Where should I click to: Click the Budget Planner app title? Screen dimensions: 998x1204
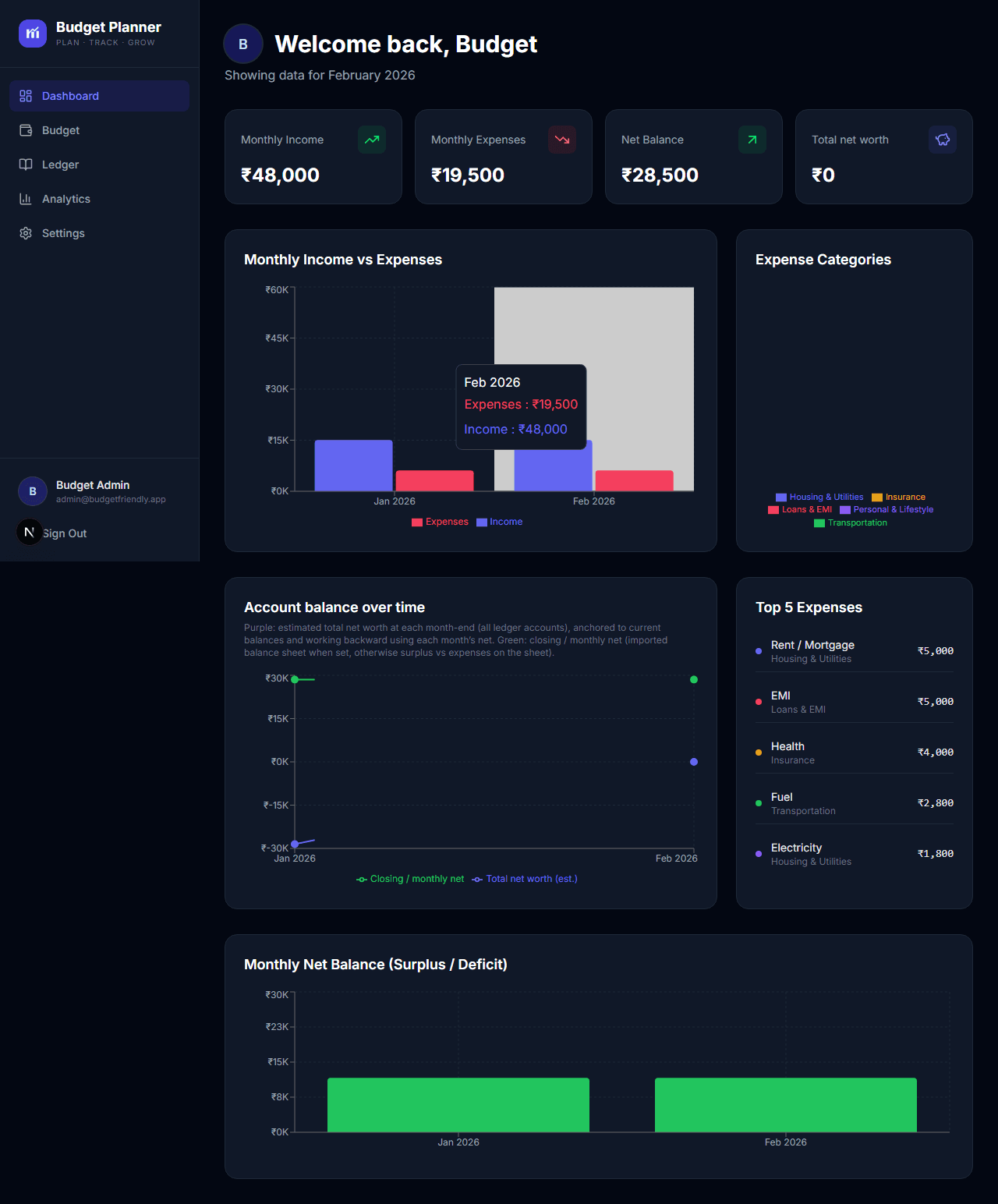[108, 27]
